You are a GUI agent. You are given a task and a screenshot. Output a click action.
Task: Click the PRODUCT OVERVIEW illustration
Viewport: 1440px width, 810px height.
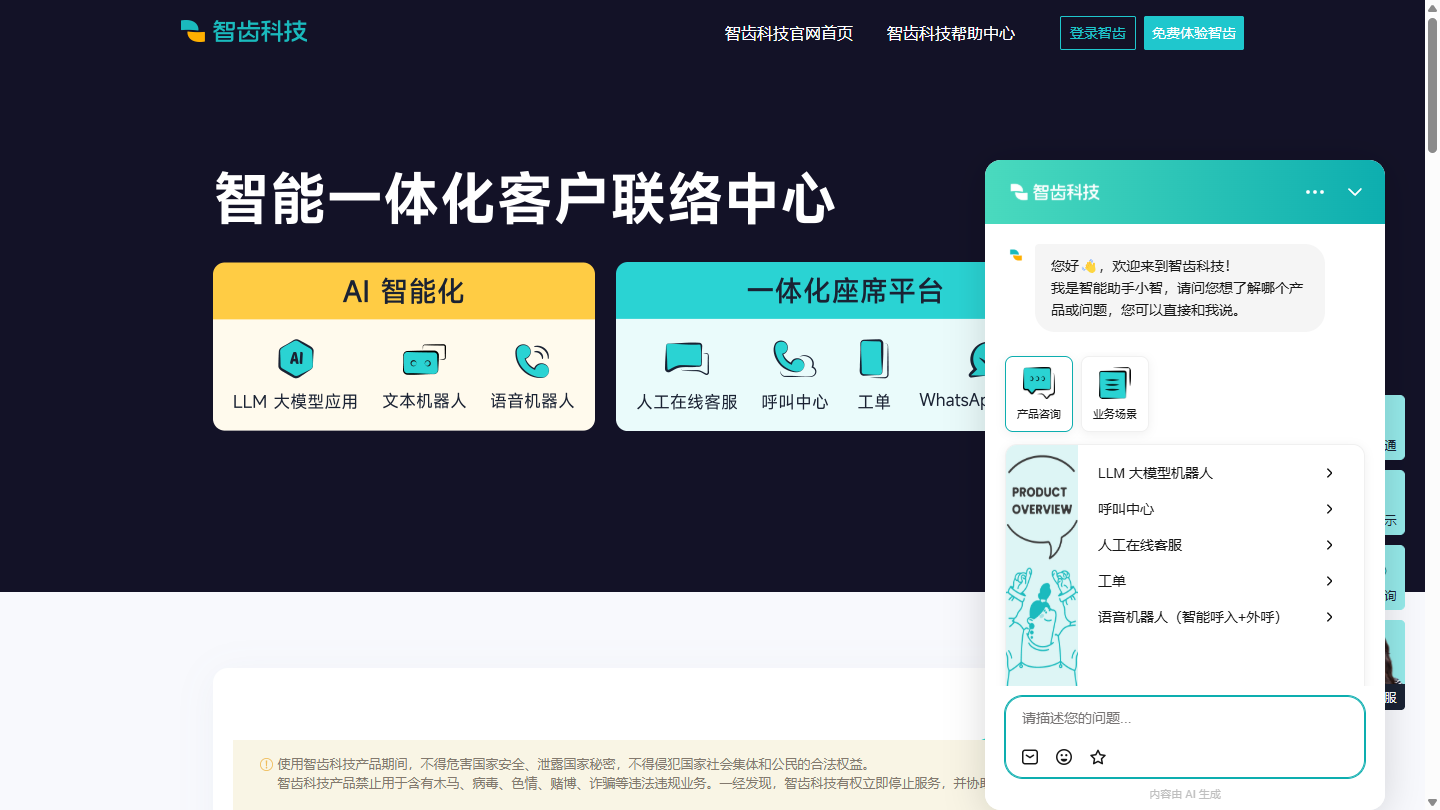click(x=1041, y=565)
